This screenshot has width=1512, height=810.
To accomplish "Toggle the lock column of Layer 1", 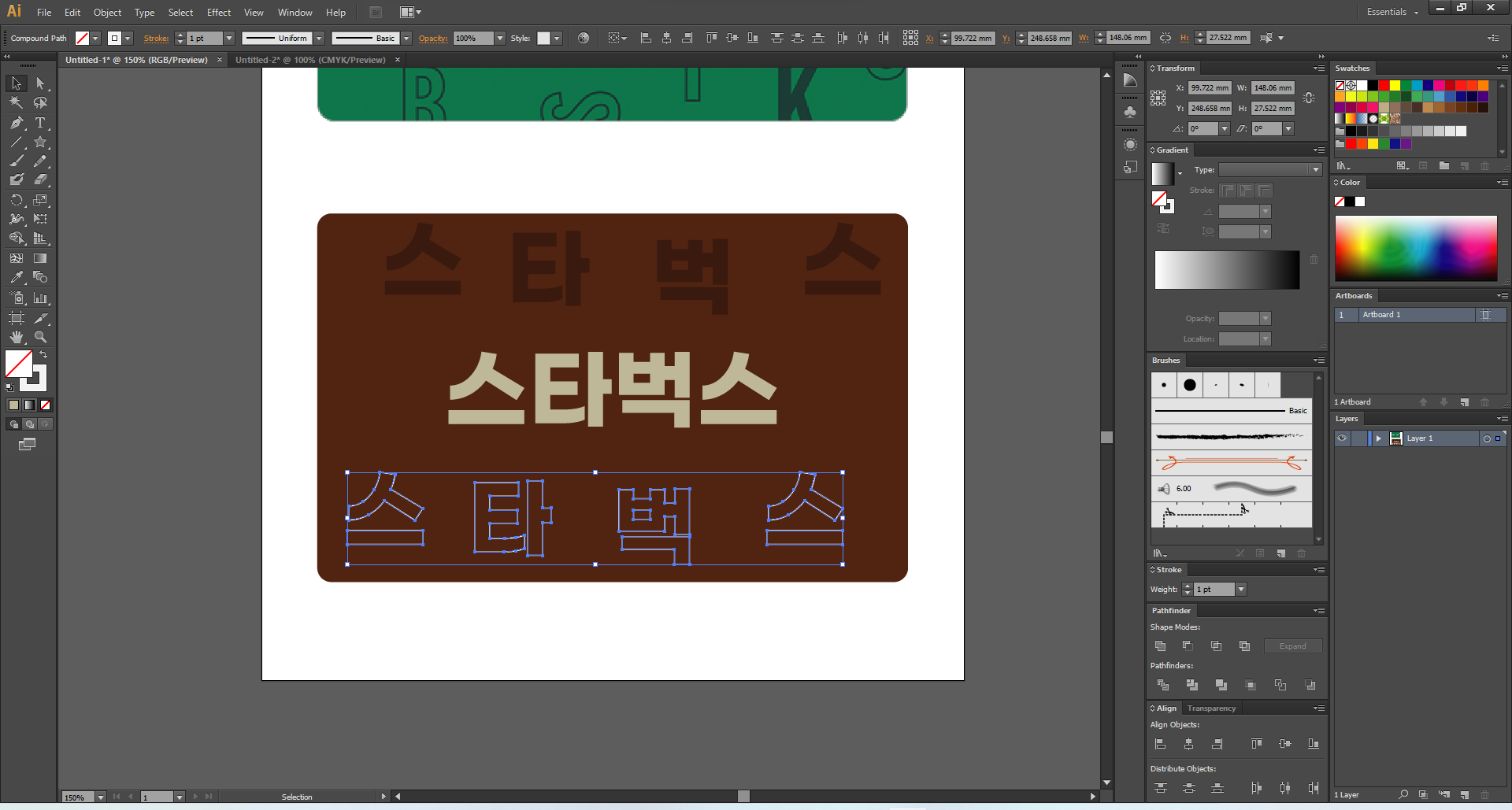I will click(x=1358, y=438).
